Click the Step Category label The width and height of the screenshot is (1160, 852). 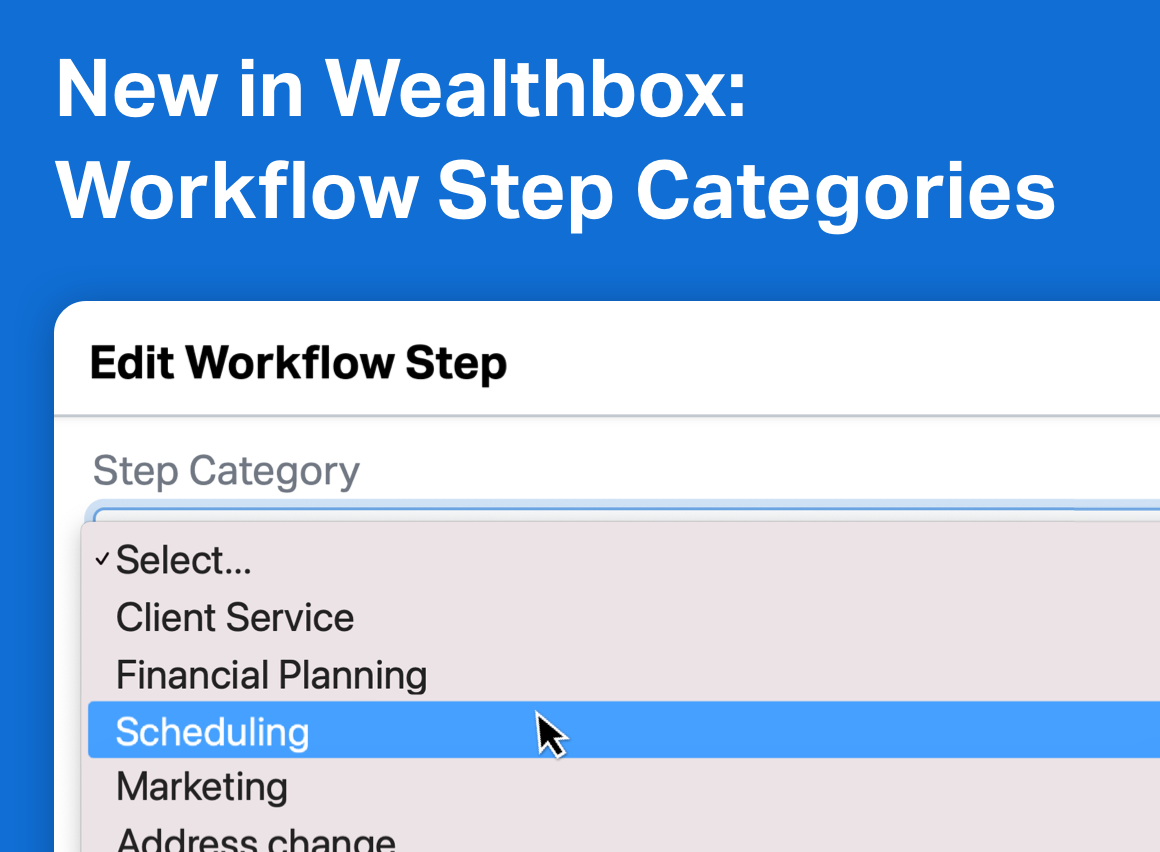coord(226,471)
